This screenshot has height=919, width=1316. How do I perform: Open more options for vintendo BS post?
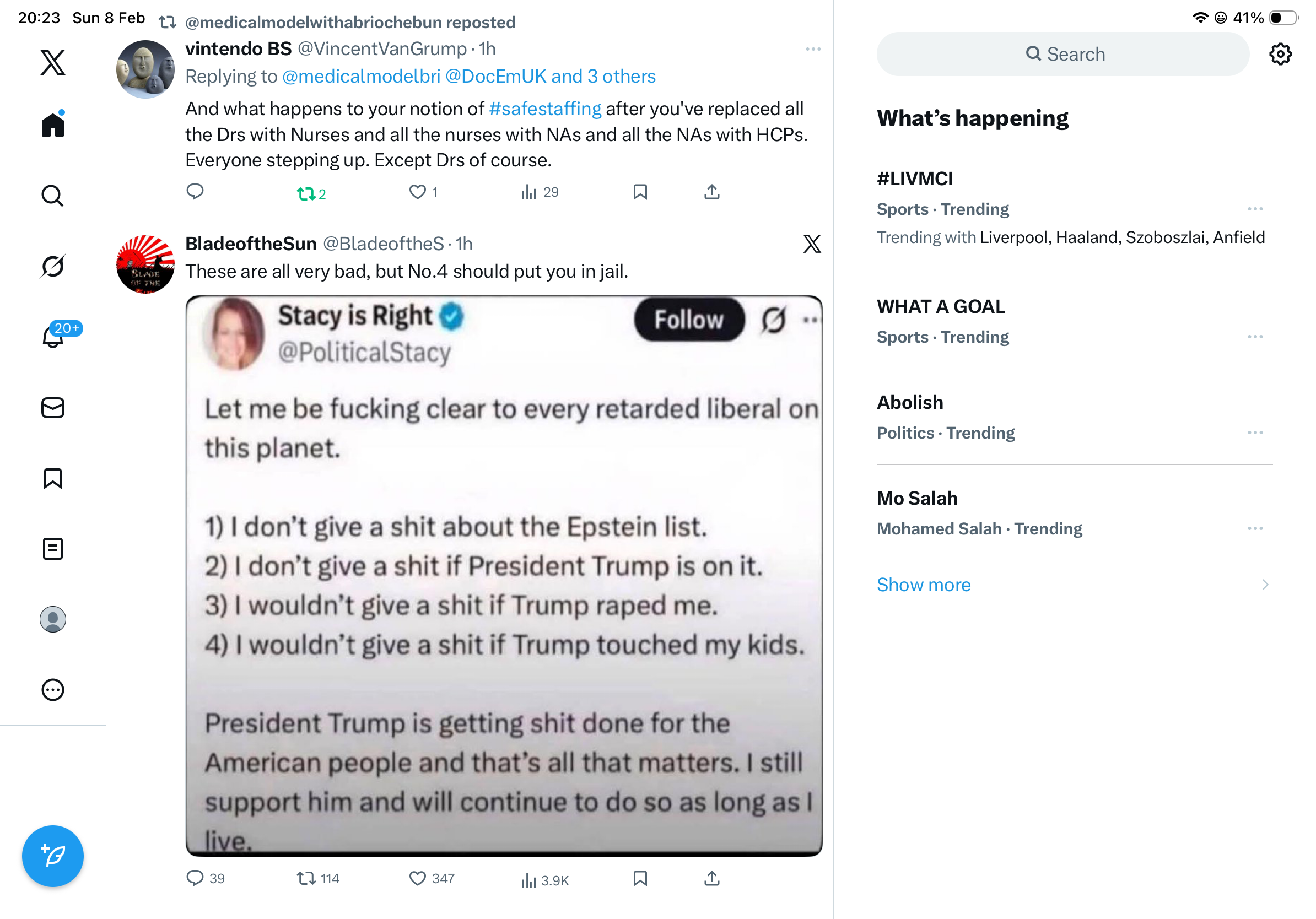coord(813,49)
